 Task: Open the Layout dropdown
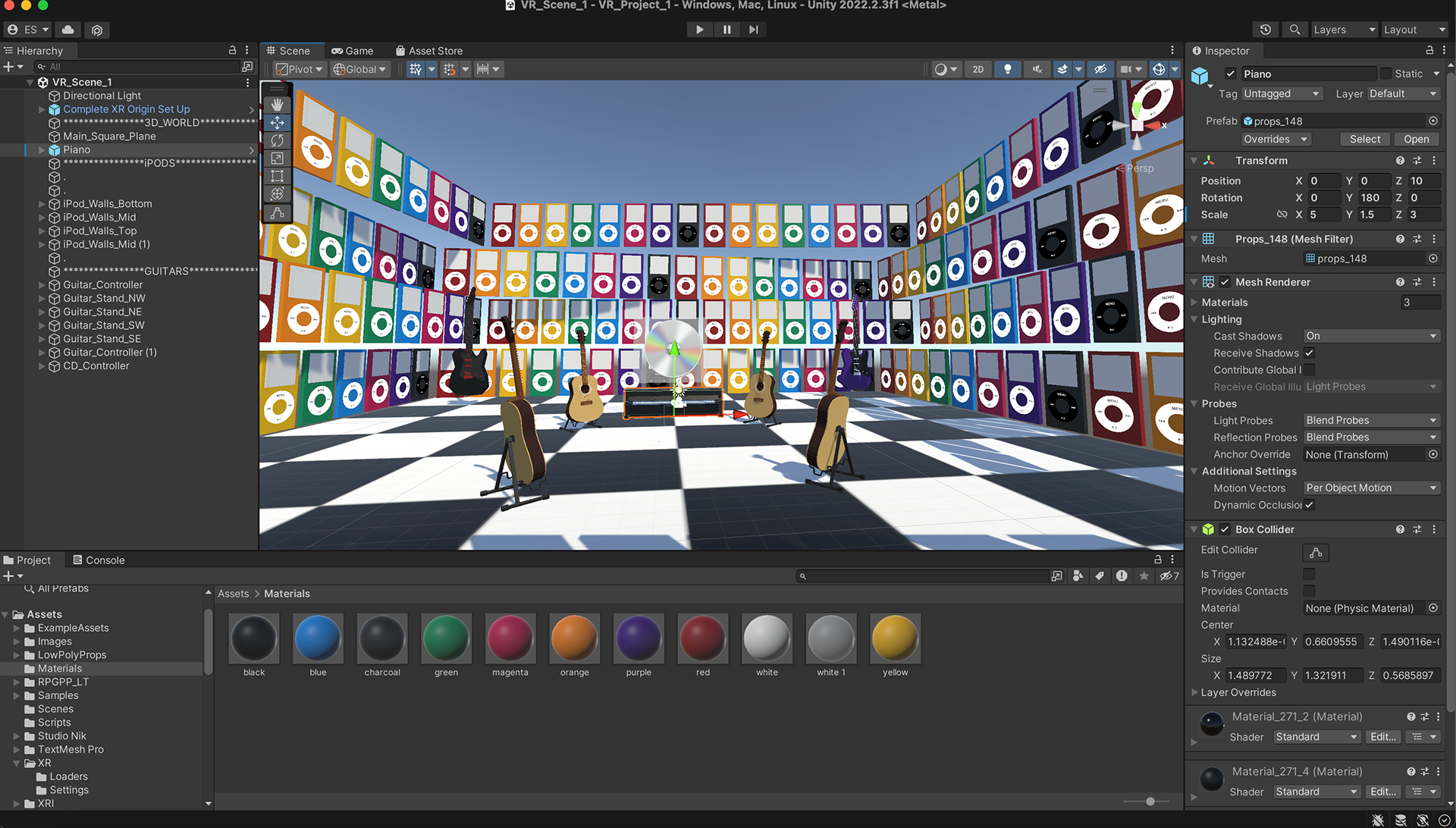(1414, 30)
